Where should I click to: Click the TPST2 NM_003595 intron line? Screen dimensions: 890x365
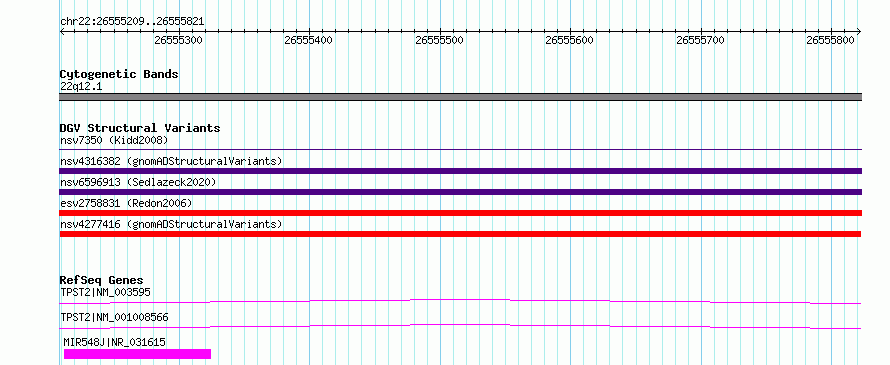tap(460, 301)
